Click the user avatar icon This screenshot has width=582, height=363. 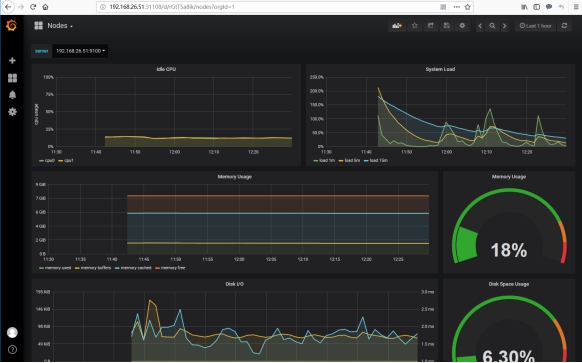tap(12, 332)
